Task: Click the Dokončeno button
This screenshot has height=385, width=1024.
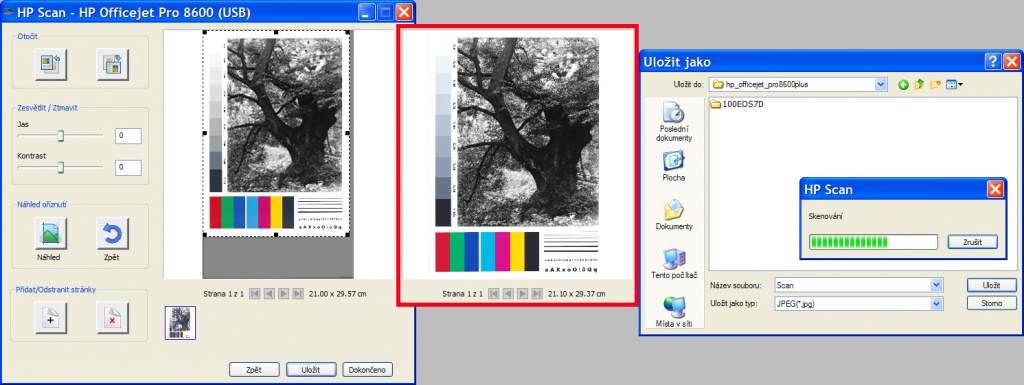Action: click(368, 370)
